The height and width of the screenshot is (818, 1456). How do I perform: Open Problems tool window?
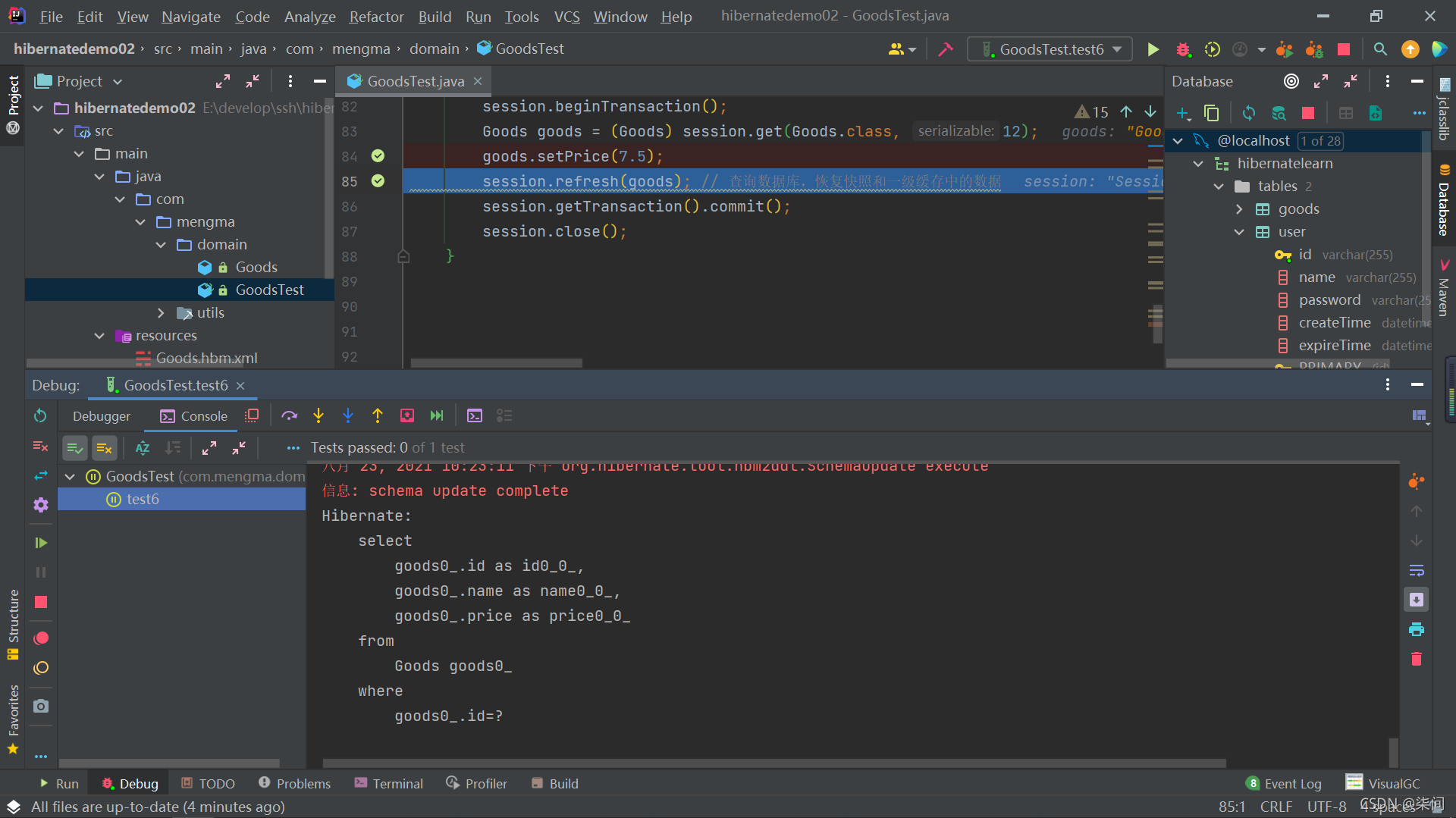294,783
